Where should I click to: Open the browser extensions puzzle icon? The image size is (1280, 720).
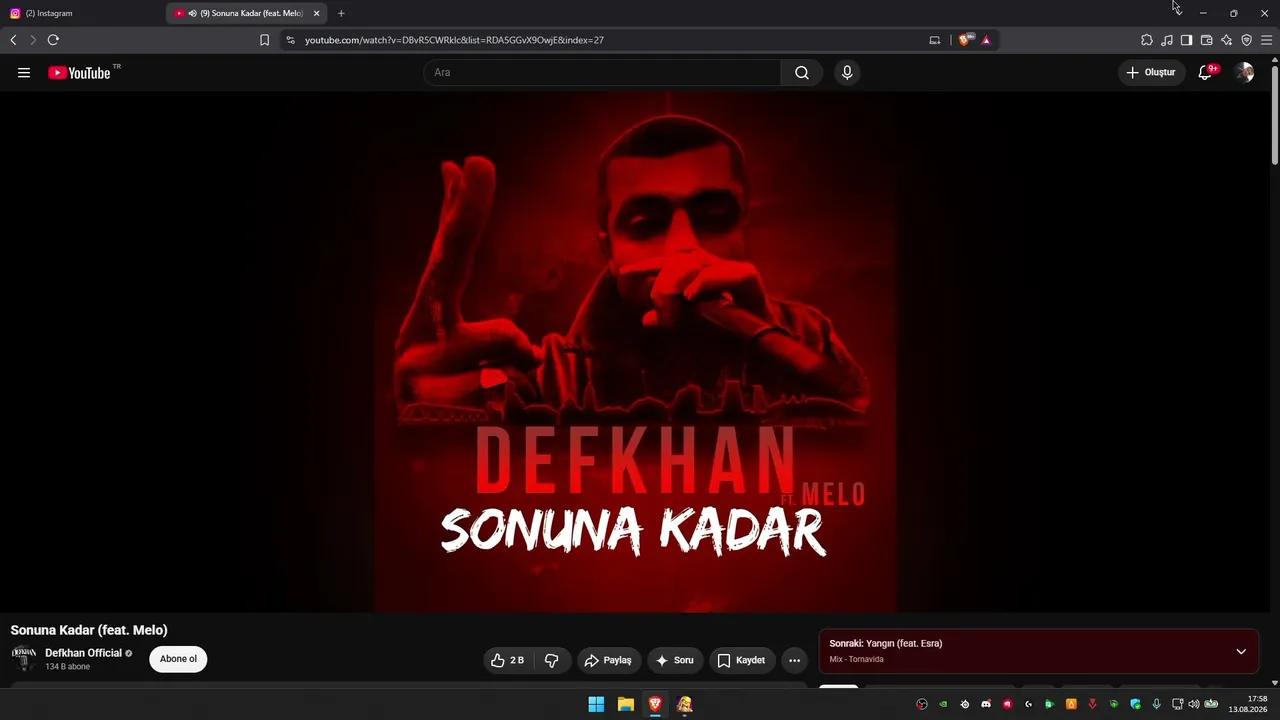point(1147,40)
